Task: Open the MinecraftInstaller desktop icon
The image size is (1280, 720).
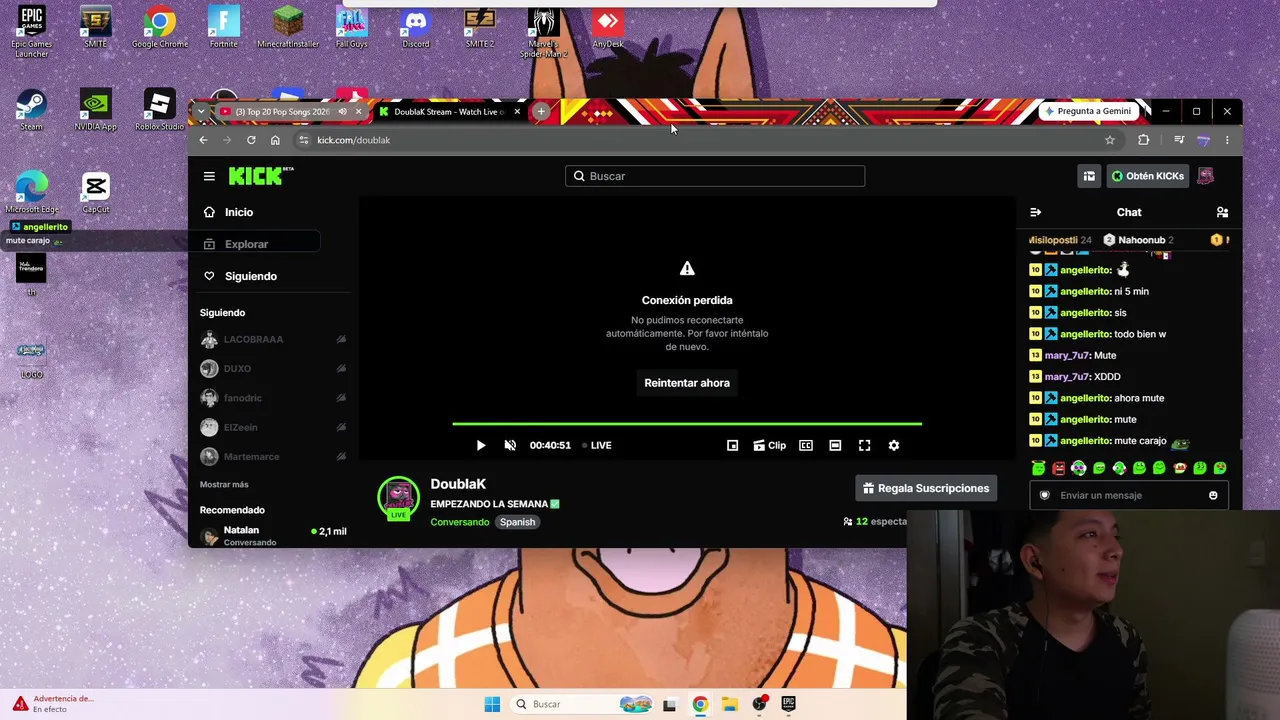Action: 288,28
